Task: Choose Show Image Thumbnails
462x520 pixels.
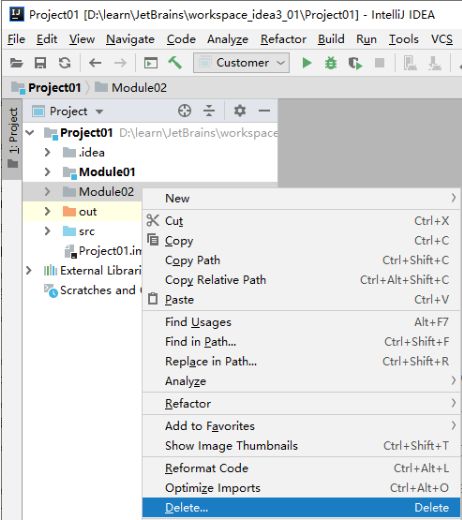Action: tap(301, 445)
